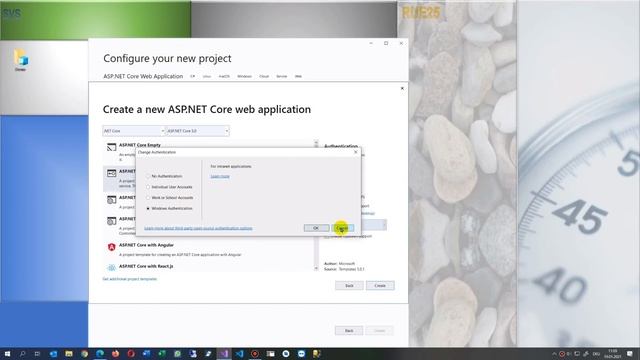Close the Create a new ASP.NET Core web application dialog

tap(402, 88)
